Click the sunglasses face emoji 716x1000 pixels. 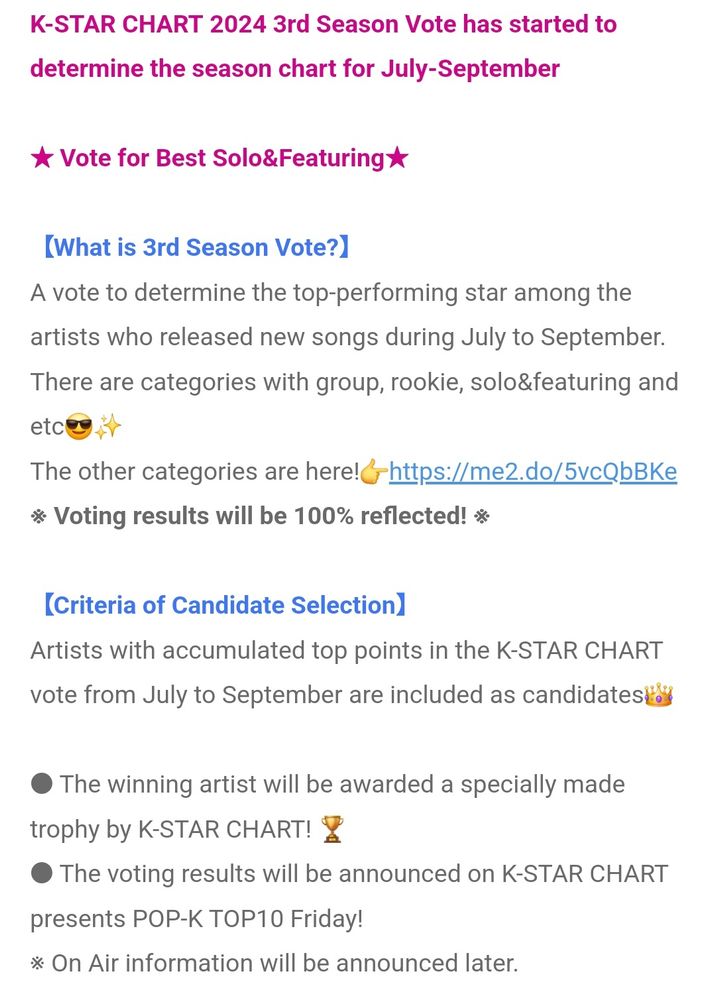(x=78, y=428)
